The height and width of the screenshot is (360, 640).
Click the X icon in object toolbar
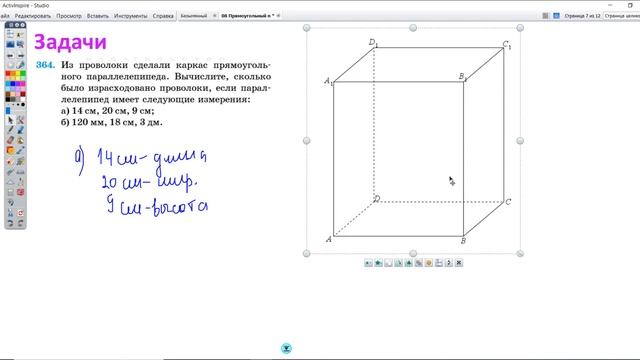459,263
